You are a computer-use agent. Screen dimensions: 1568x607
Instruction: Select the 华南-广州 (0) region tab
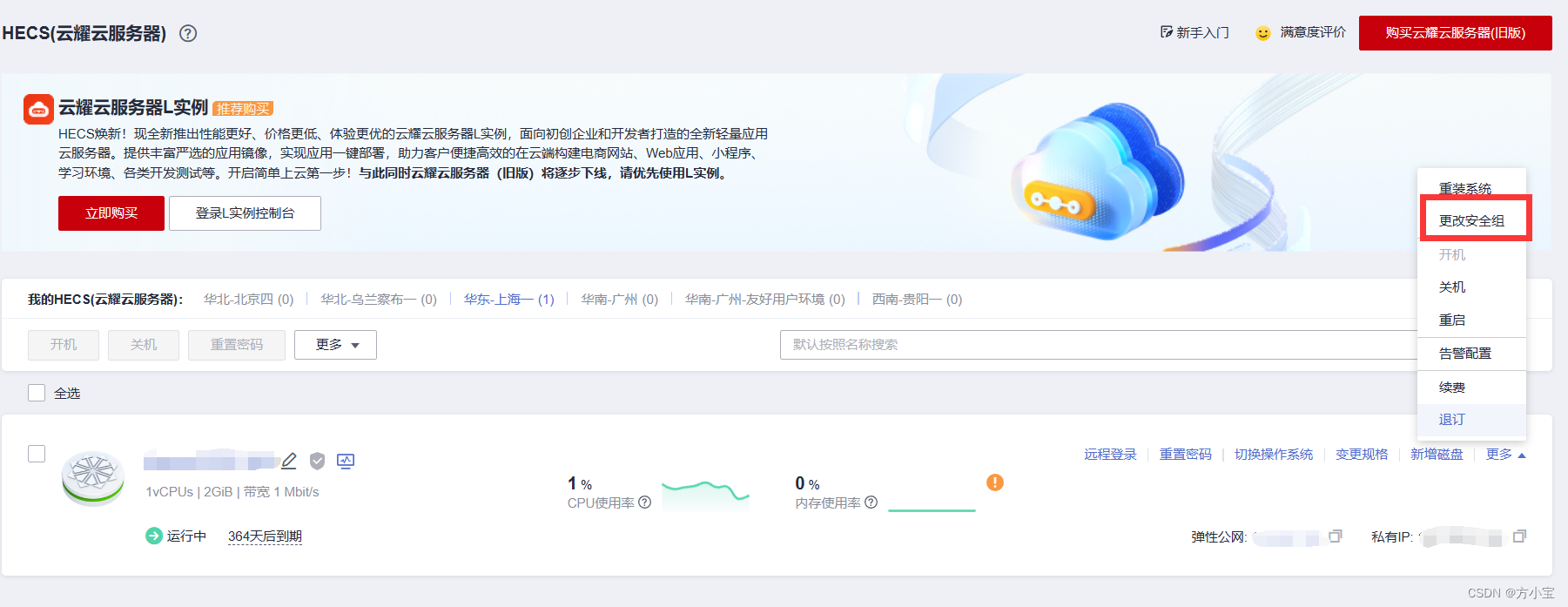(620, 299)
